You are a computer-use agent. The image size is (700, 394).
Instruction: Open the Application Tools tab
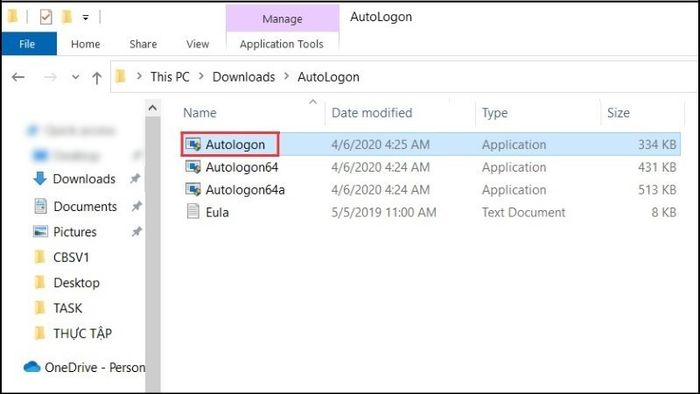click(x=282, y=44)
